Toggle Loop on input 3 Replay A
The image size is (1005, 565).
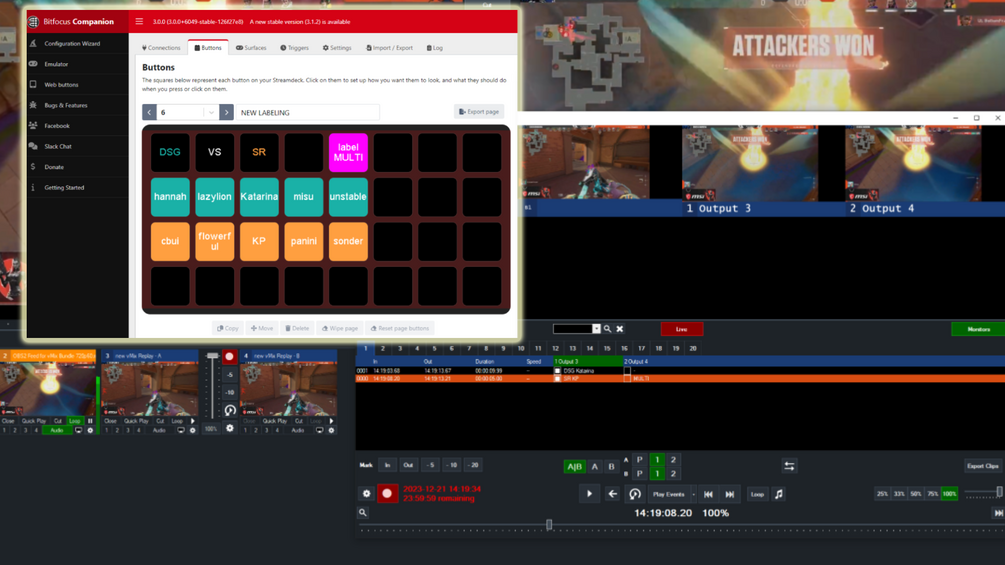[x=177, y=421]
